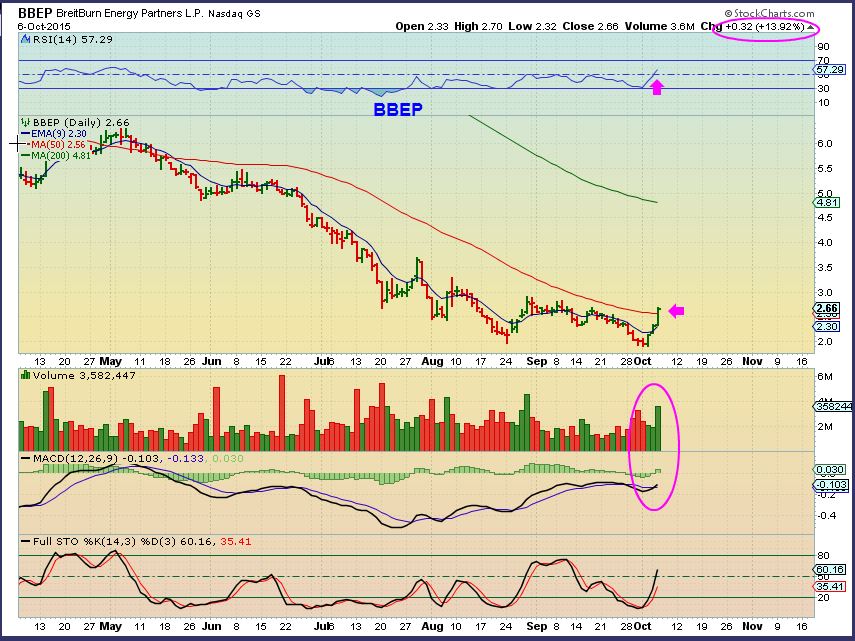Viewport: 855px width, 641px height.
Task: Click the 4.81 MA(200) tag on the right axis
Action: [827, 202]
